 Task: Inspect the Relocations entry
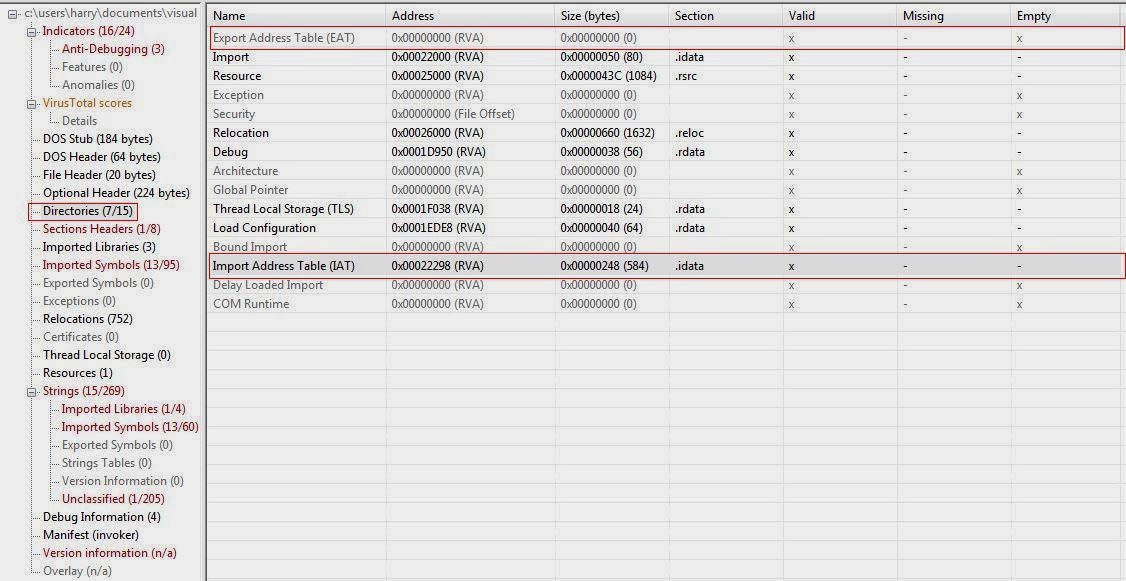84,319
